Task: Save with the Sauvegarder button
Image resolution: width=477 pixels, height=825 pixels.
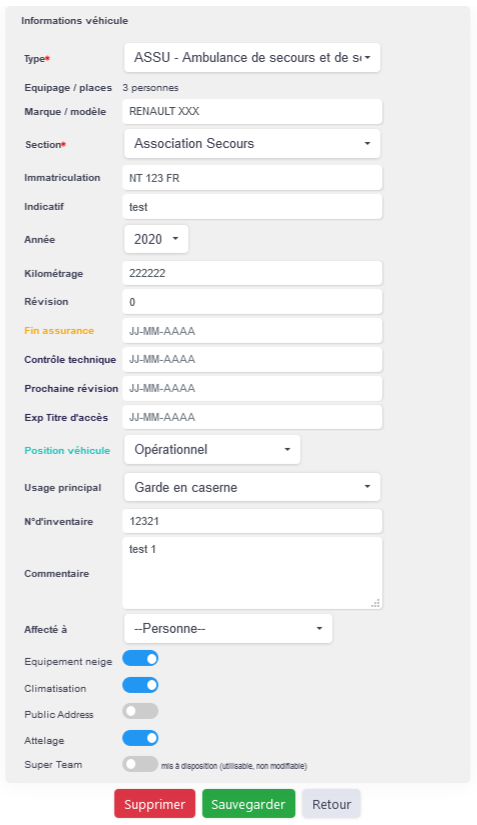Action: pyautogui.click(x=248, y=804)
